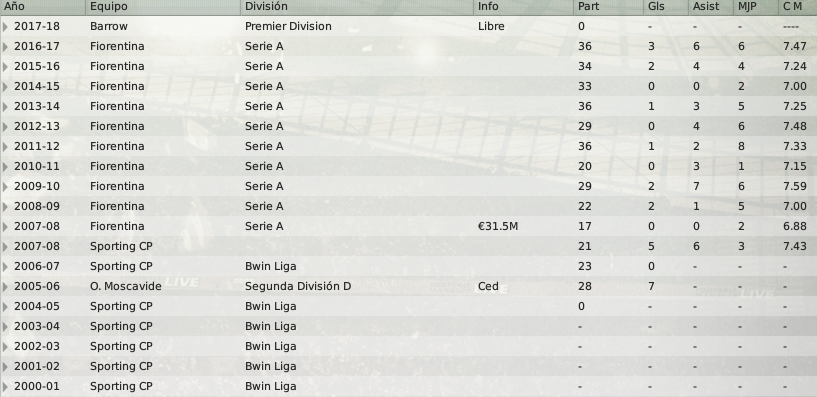
Task: Open Segunda División D competition link
Action: click(x=298, y=287)
